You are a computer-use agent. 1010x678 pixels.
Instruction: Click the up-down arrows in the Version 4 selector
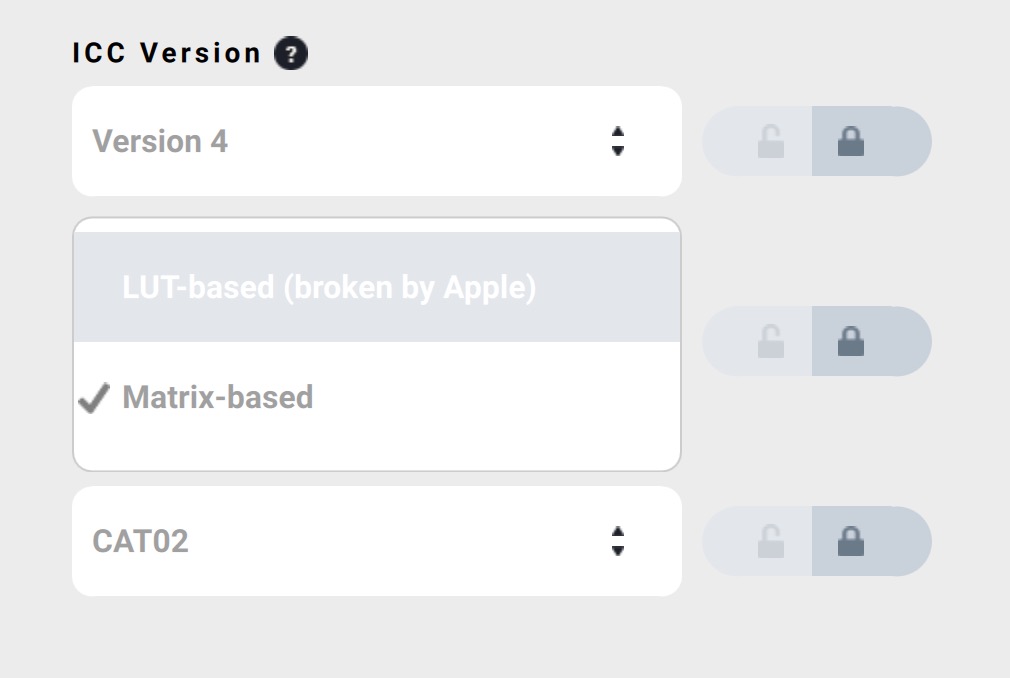pyautogui.click(x=618, y=141)
